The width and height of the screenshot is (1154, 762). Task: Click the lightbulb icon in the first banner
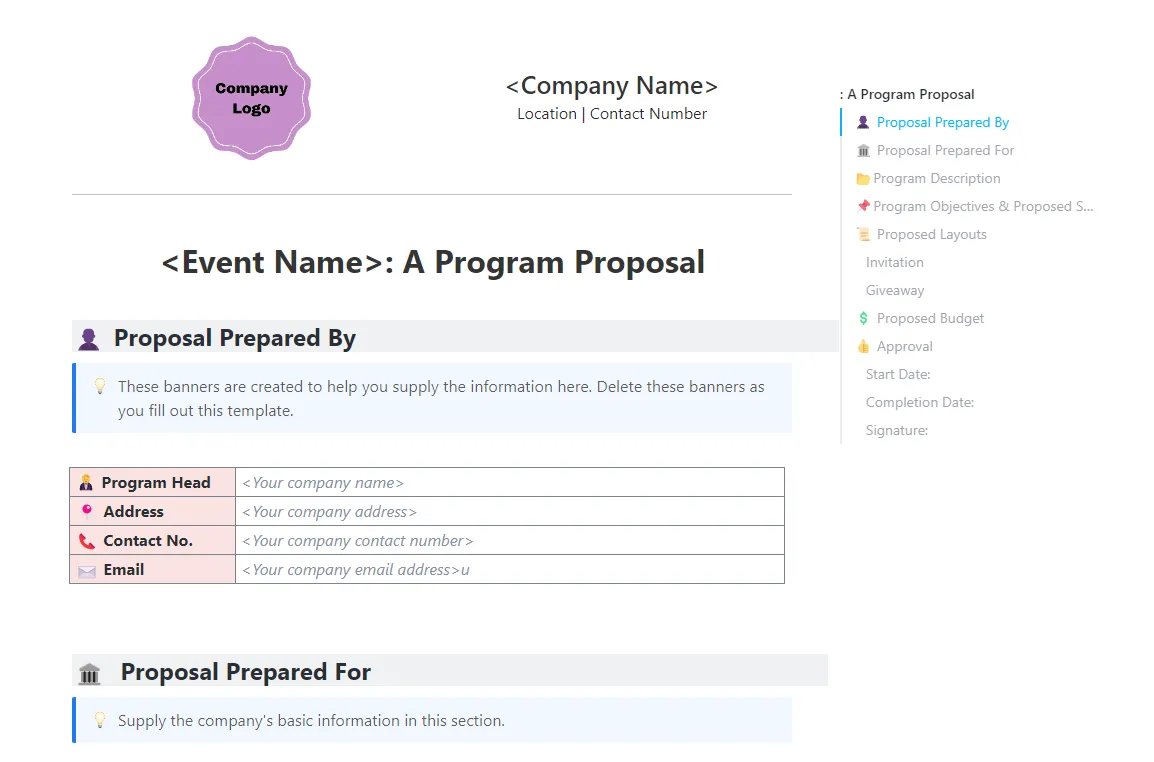100,386
